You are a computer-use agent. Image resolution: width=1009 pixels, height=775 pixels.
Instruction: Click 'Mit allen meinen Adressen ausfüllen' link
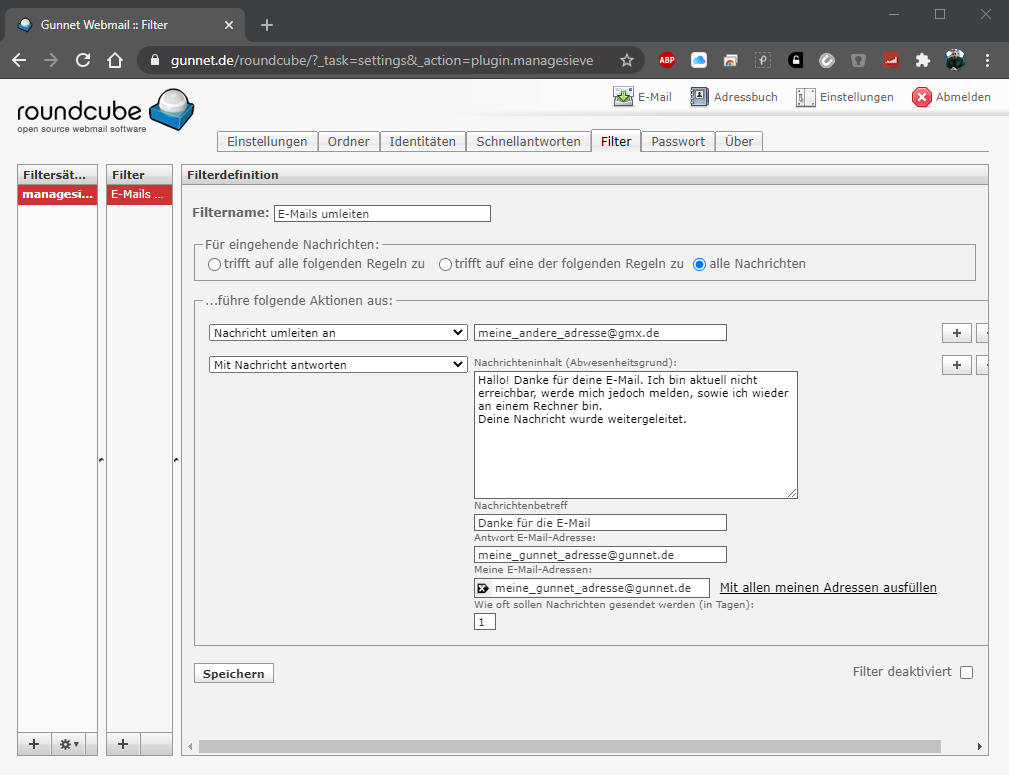828,588
